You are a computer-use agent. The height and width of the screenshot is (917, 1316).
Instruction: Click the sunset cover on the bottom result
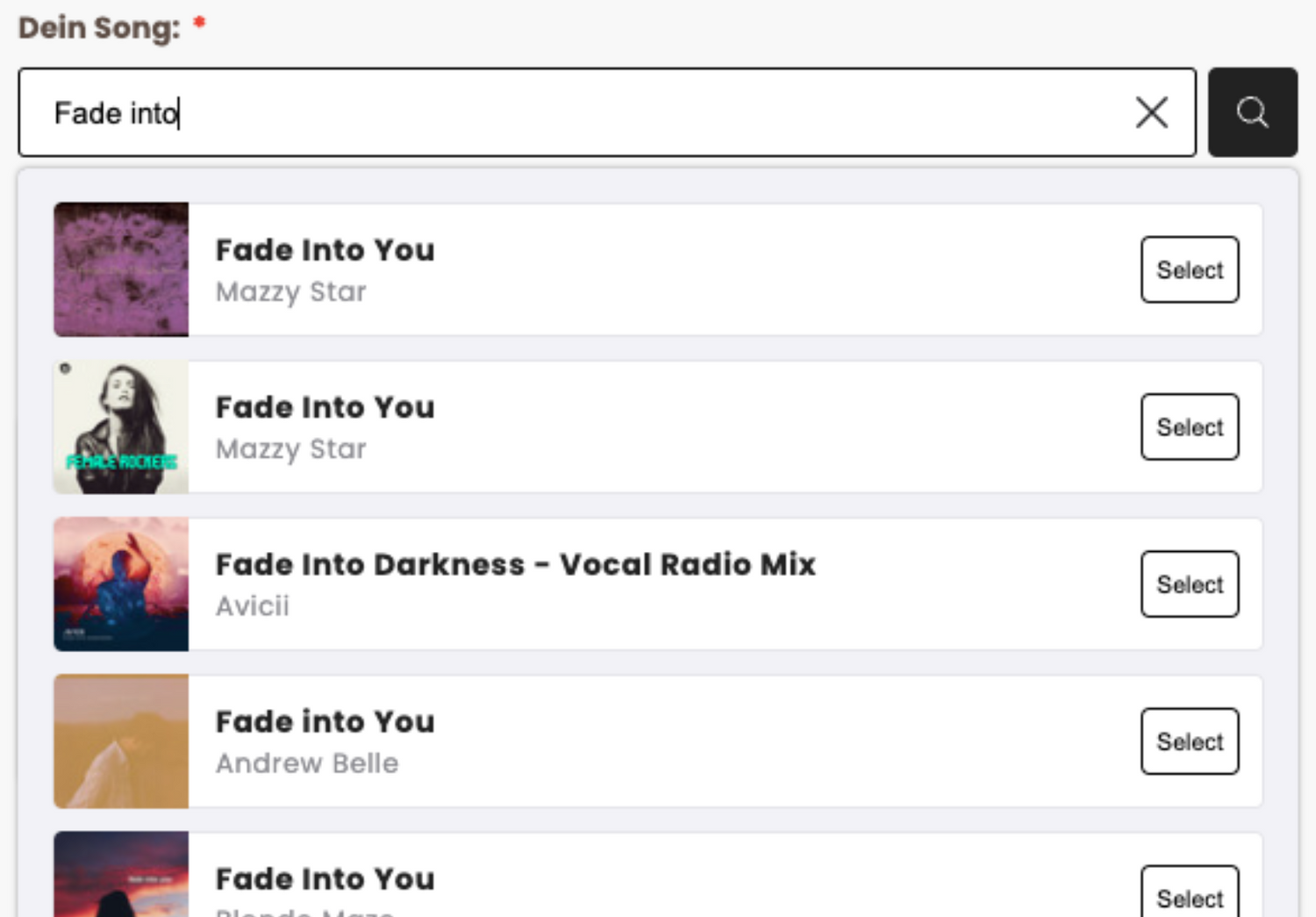121,876
